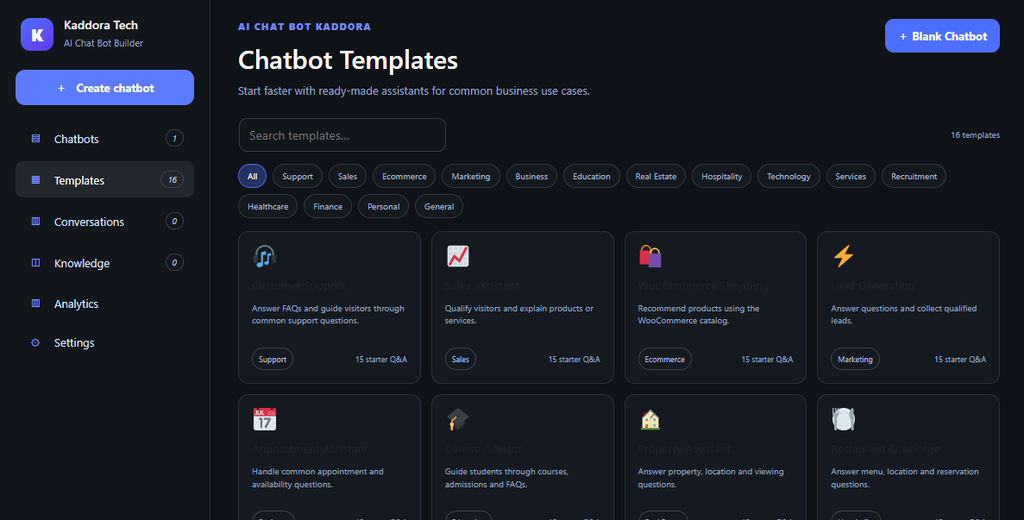Click the WooCommerce Shopping card title
Viewport: 1024px width, 520px height.
(703, 286)
